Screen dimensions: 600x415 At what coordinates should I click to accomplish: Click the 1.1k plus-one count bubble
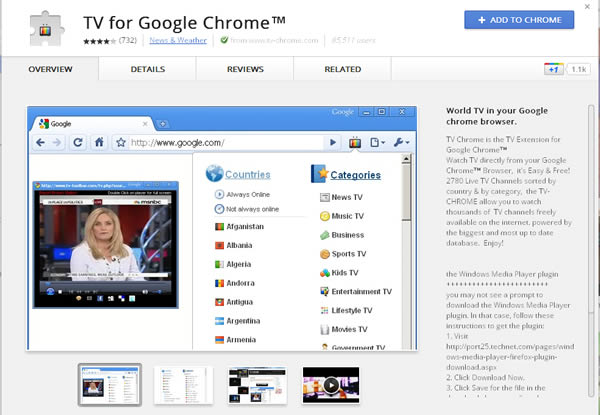tap(579, 69)
